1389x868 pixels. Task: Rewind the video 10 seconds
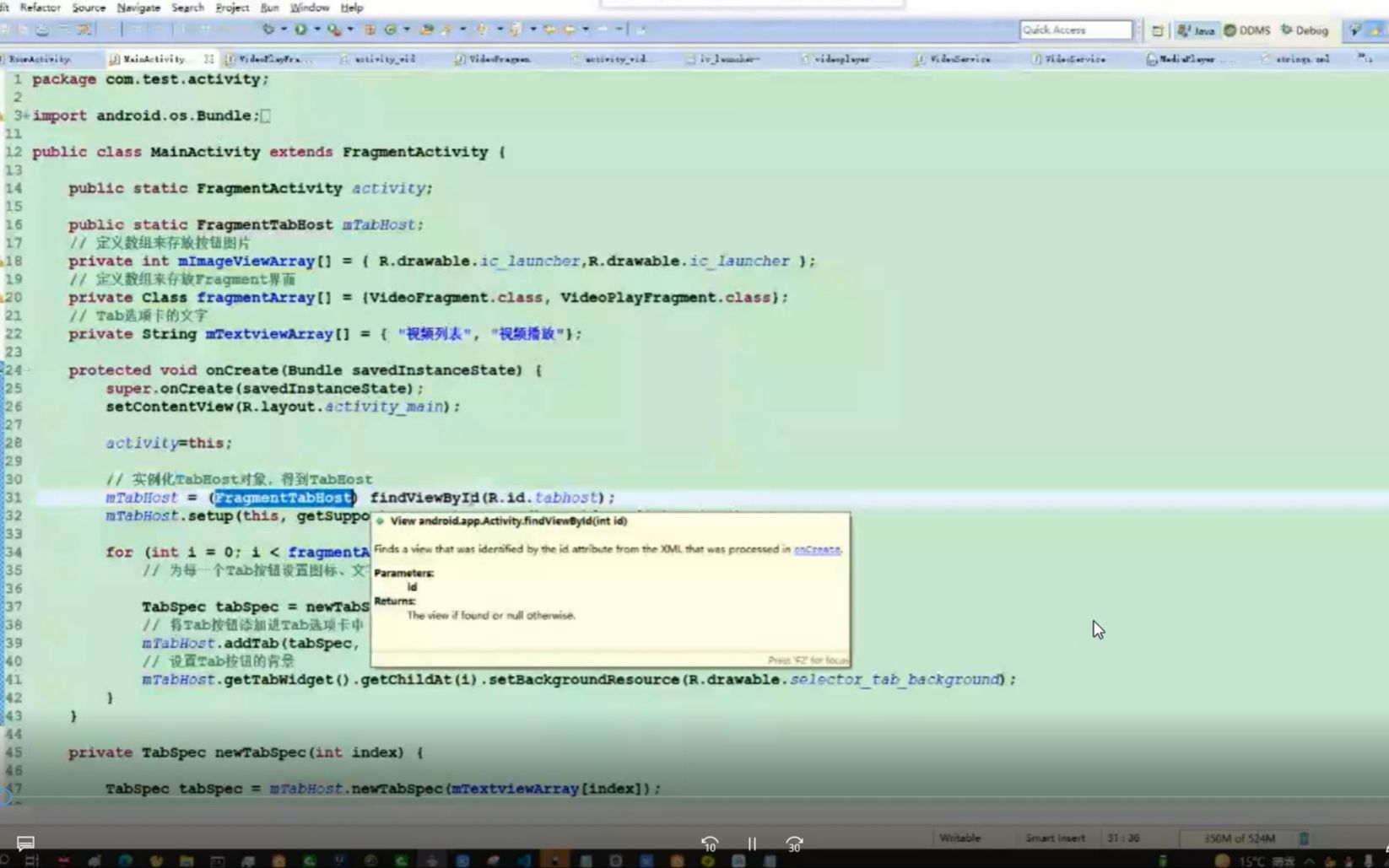coord(710,844)
